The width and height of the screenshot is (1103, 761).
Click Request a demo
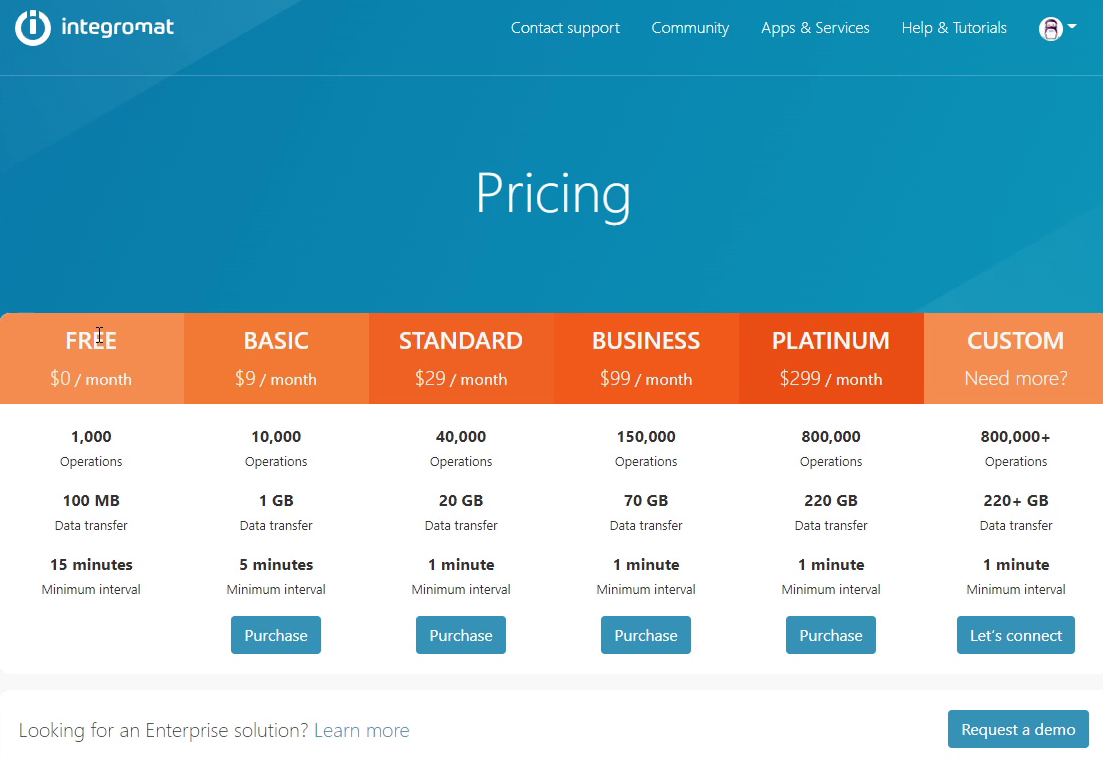click(1018, 729)
